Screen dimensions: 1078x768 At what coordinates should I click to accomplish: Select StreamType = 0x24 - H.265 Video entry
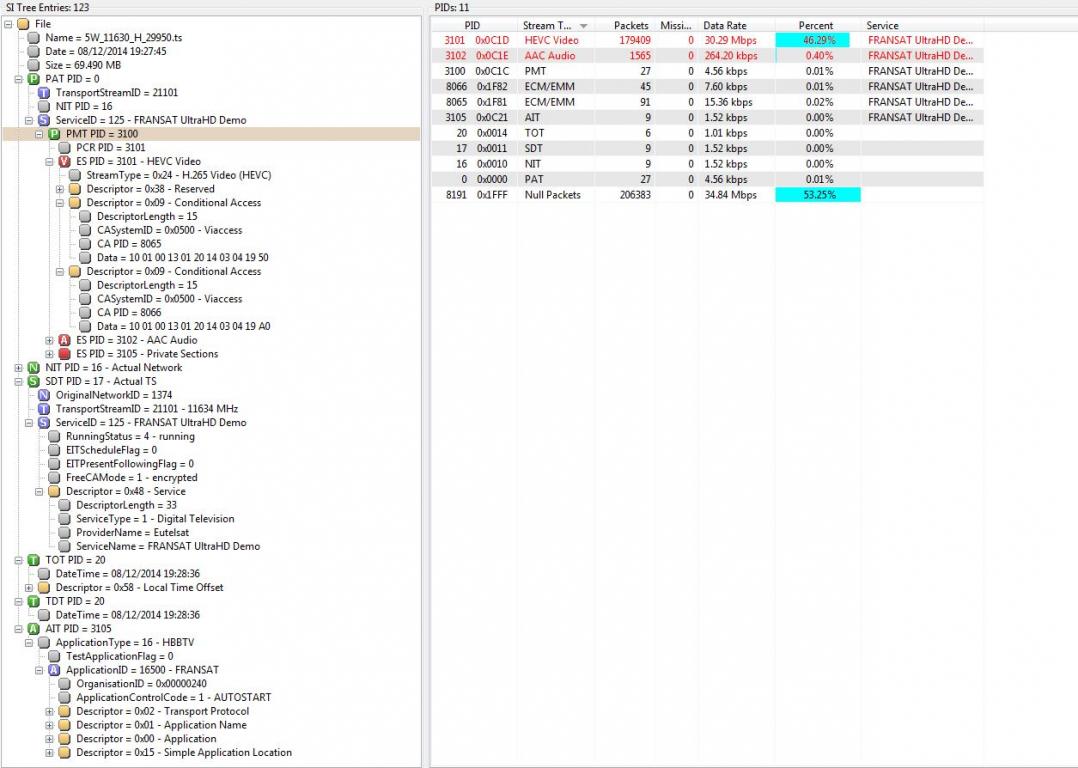coord(179,175)
